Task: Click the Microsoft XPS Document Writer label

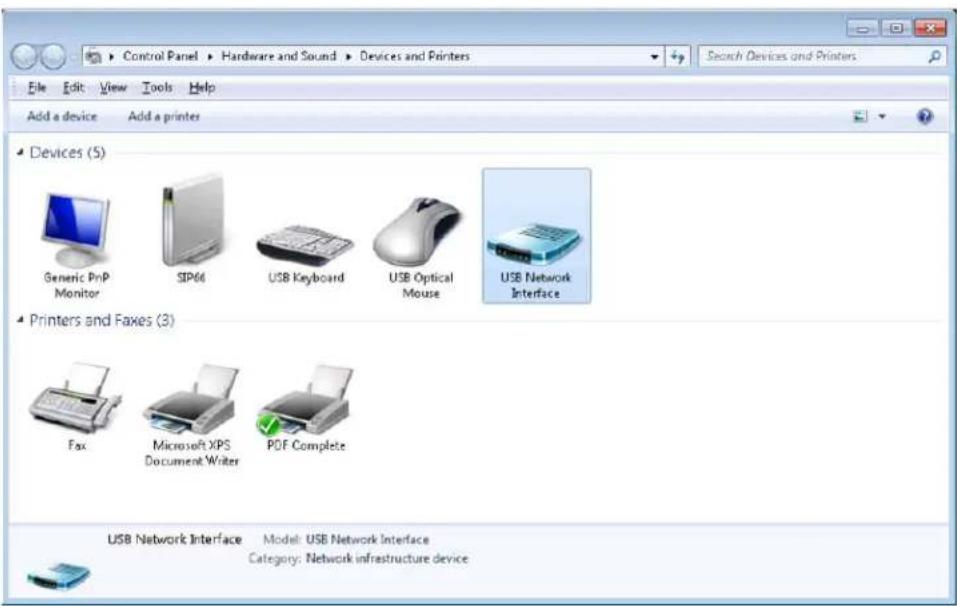Action: point(191,453)
